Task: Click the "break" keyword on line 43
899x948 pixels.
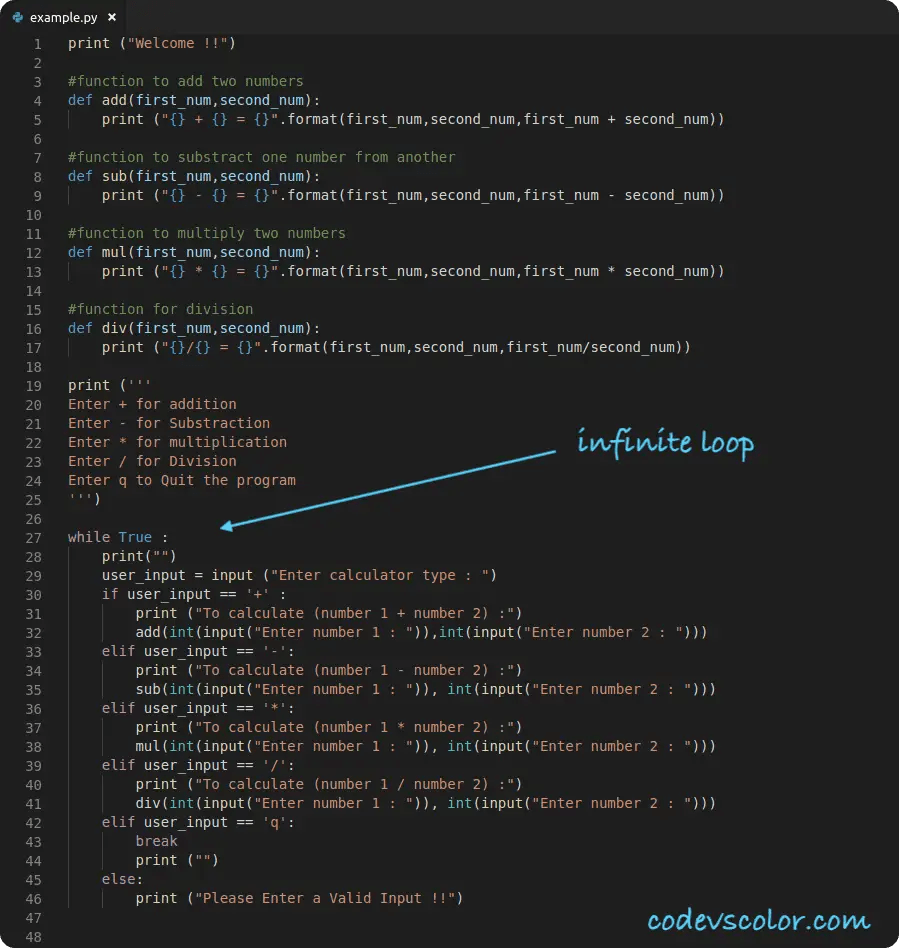Action: [x=157, y=841]
